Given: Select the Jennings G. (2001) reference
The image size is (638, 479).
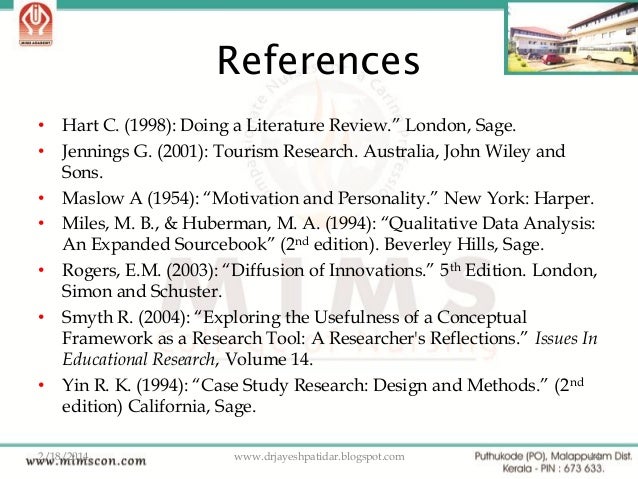Looking at the screenshot, I should click(x=313, y=162).
